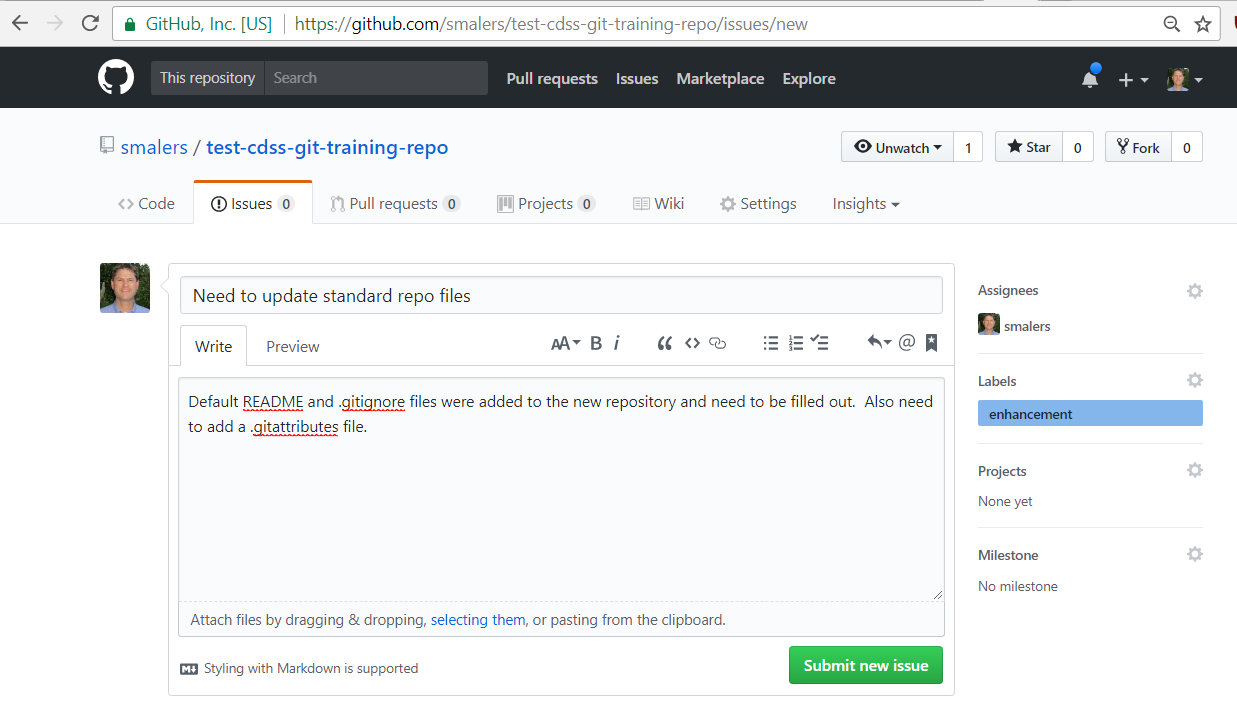The height and width of the screenshot is (705, 1237).
Task: Switch to the Preview tab
Action: click(292, 346)
